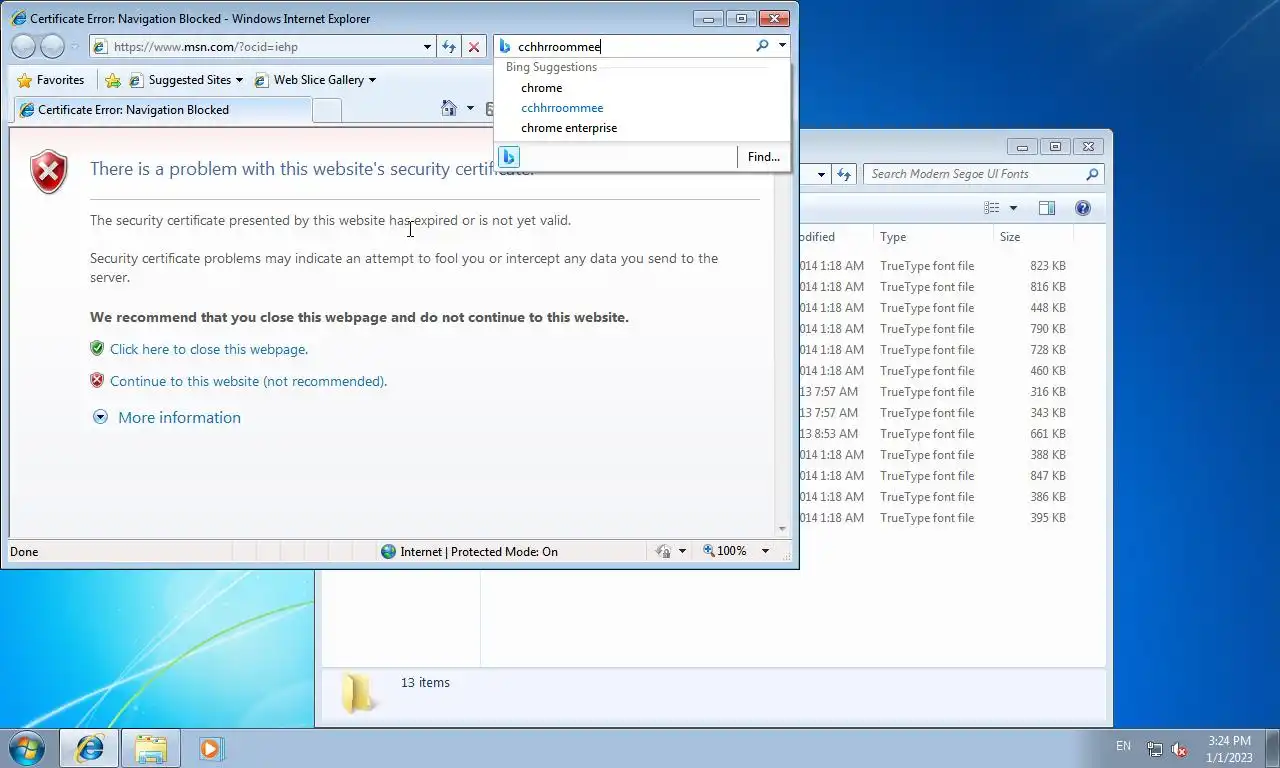Open the recent pages dropdown arrow

(74, 47)
